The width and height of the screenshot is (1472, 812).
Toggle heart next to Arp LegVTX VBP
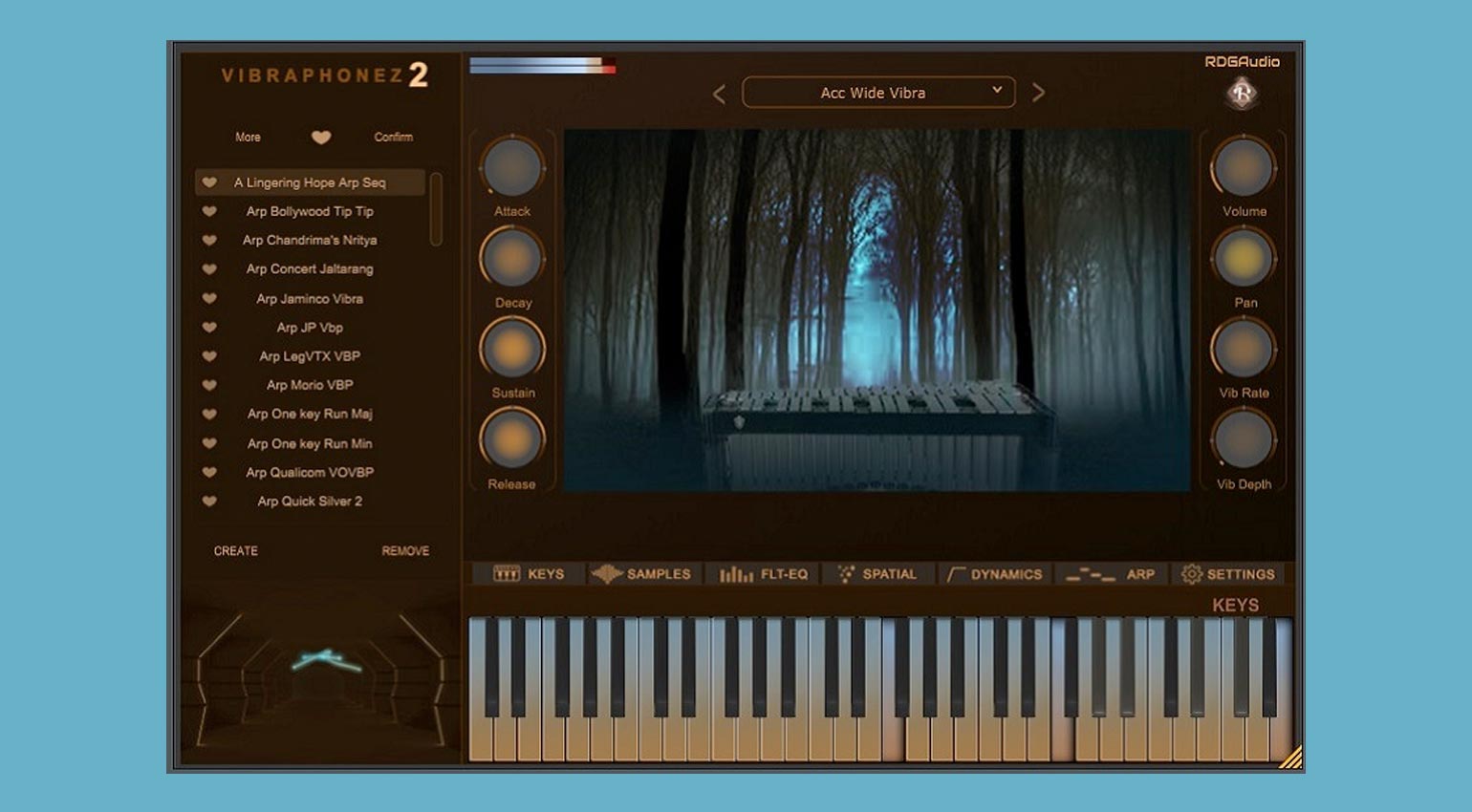tap(209, 356)
